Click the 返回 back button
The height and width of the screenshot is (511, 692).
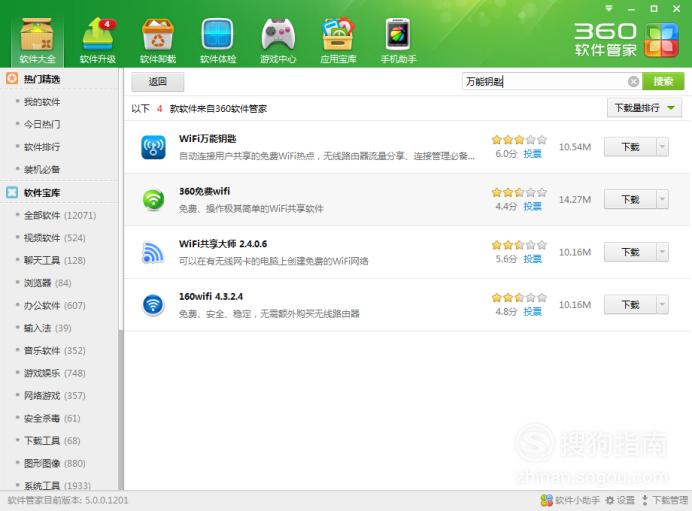[158, 82]
